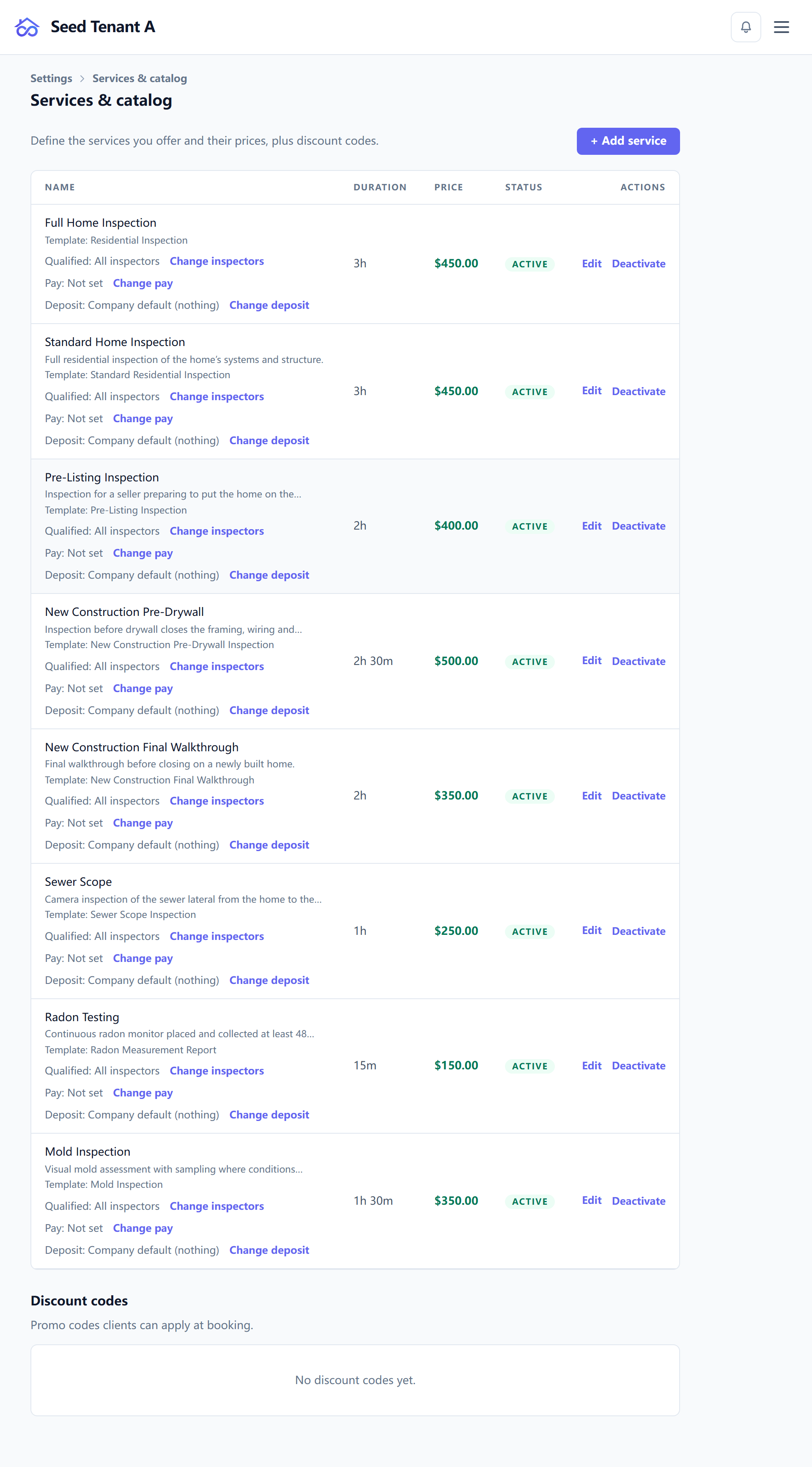Screen dimensions: 812x1467
Task: Edit the New Construction Final Walkthrough service
Action: (592, 796)
